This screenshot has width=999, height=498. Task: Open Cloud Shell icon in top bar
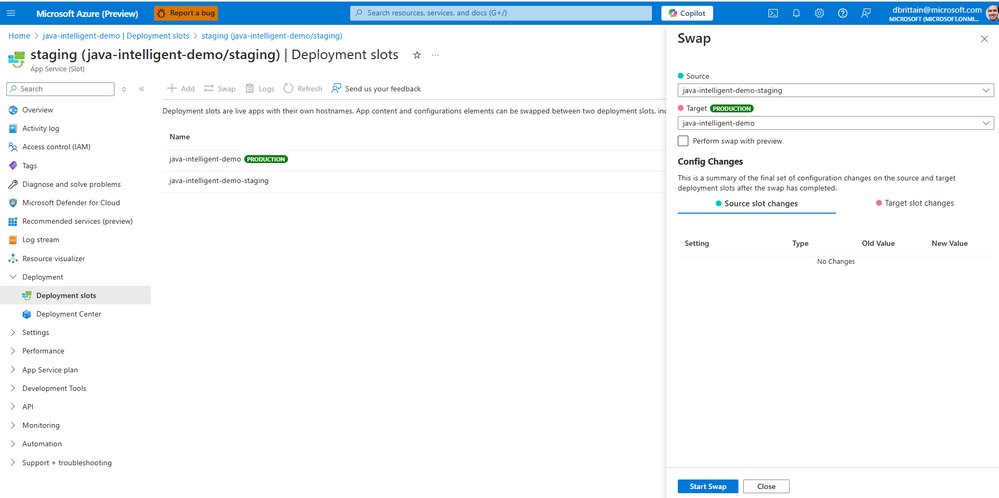pyautogui.click(x=773, y=13)
